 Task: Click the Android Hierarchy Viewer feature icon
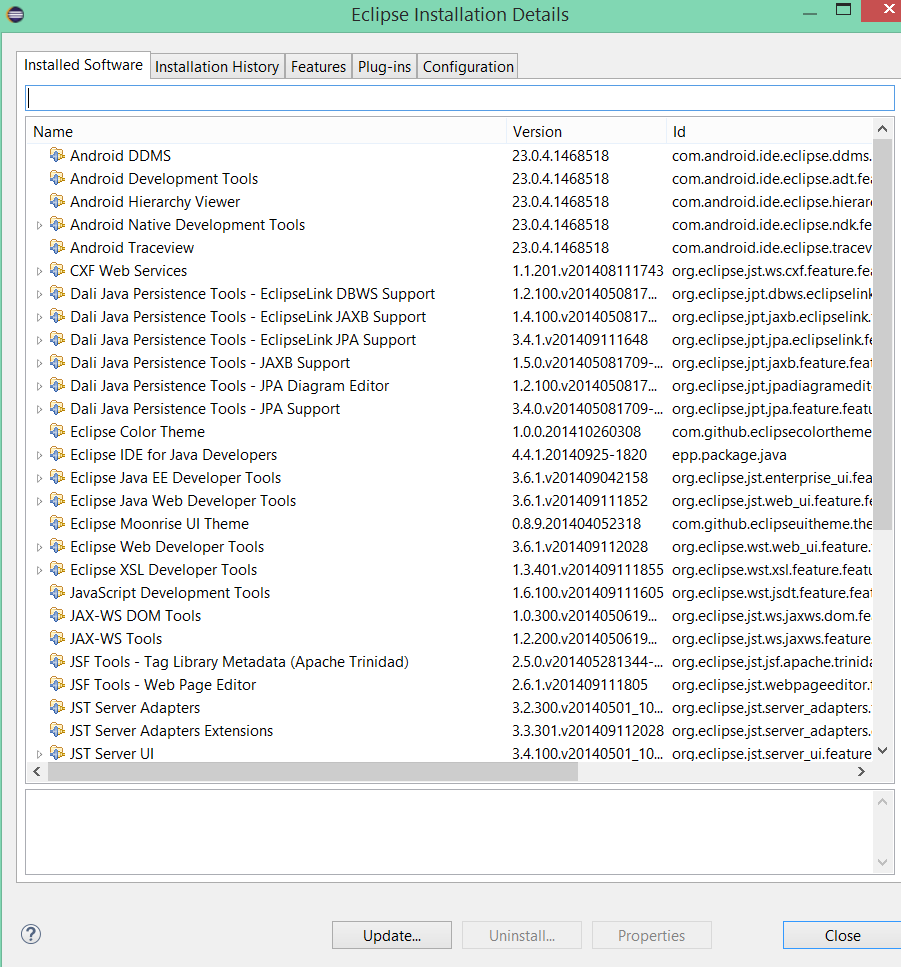(x=57, y=201)
